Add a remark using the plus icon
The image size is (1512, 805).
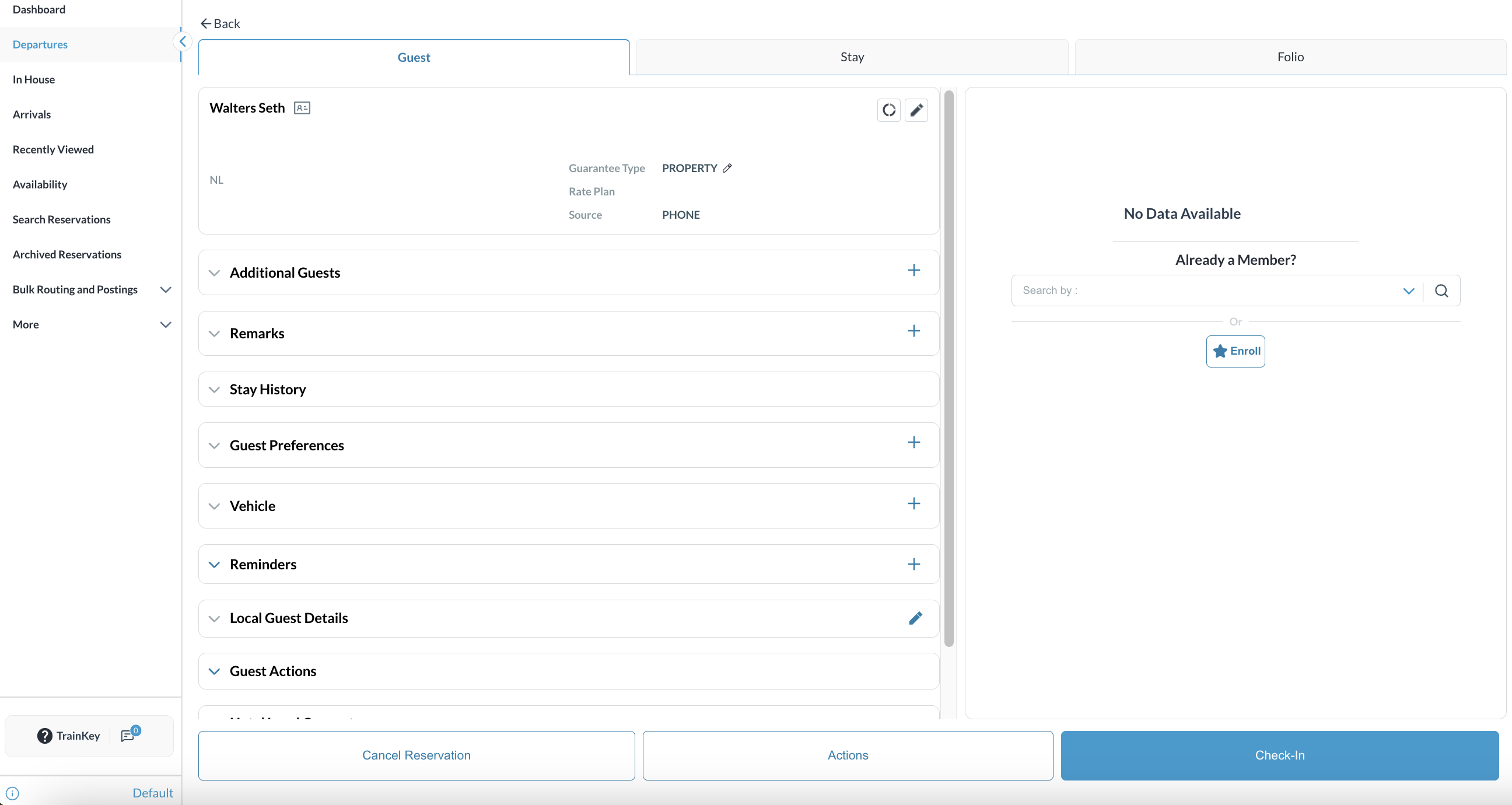point(914,331)
